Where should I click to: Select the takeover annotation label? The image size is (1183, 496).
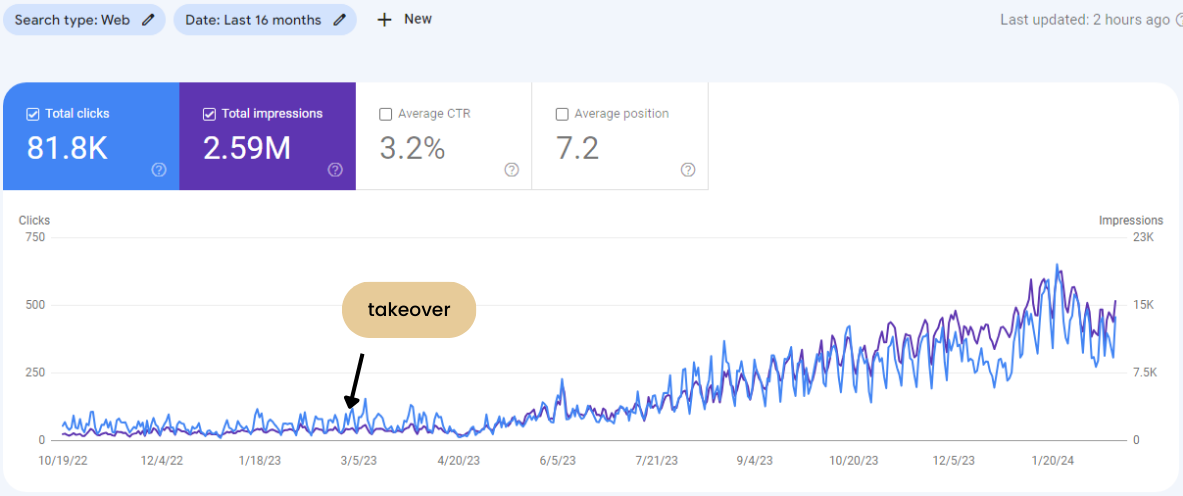[409, 310]
